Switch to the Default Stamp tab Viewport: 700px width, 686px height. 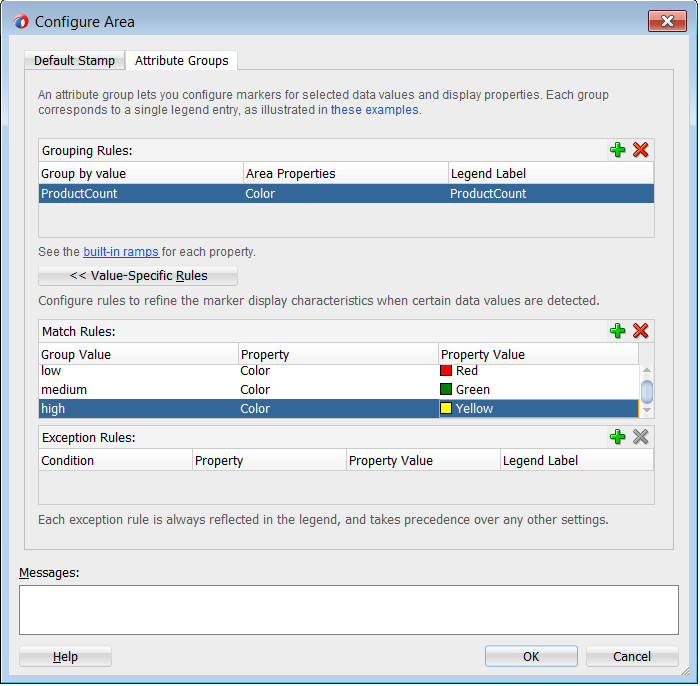click(x=74, y=60)
